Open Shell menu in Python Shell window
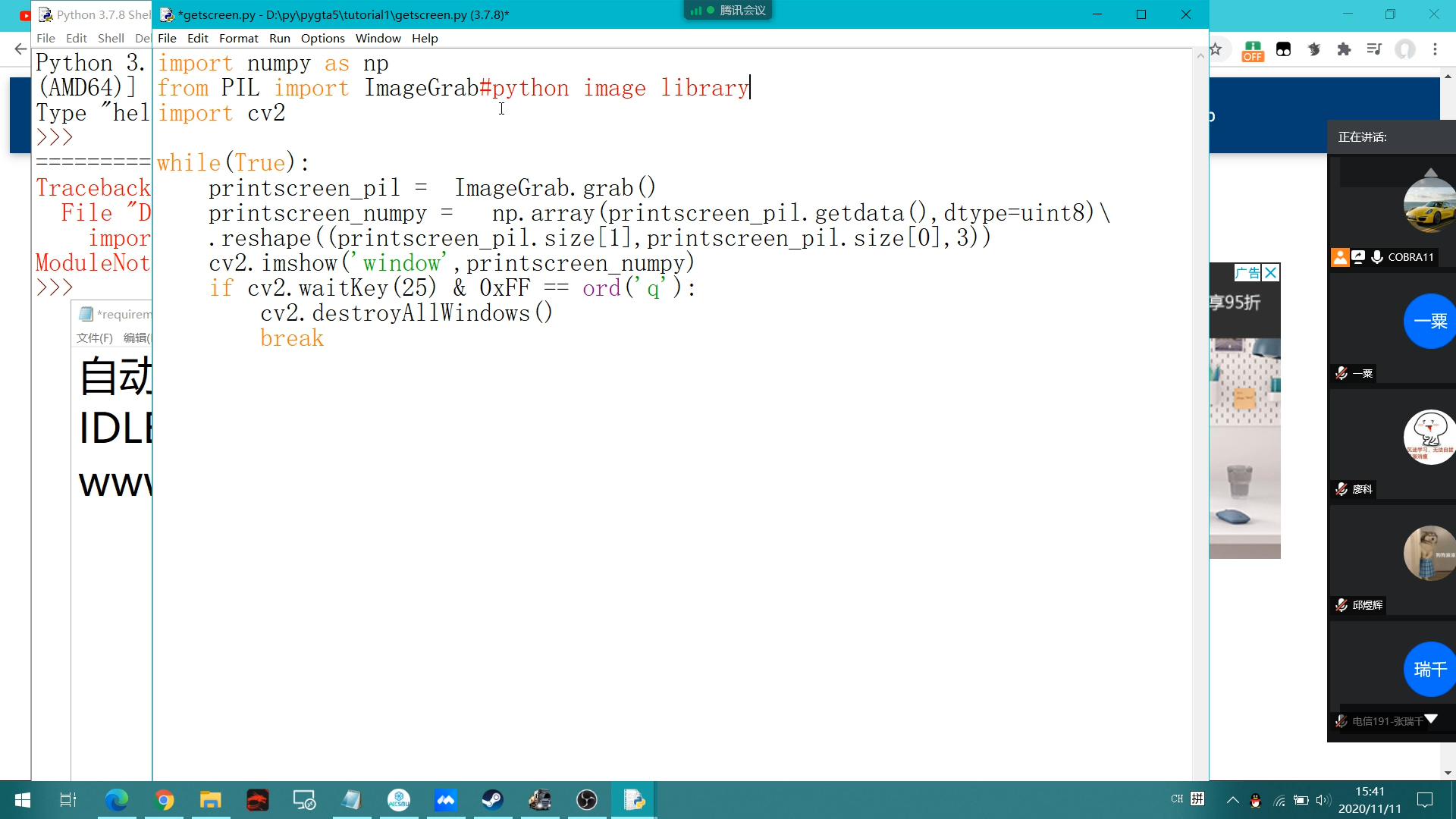 pyautogui.click(x=111, y=38)
